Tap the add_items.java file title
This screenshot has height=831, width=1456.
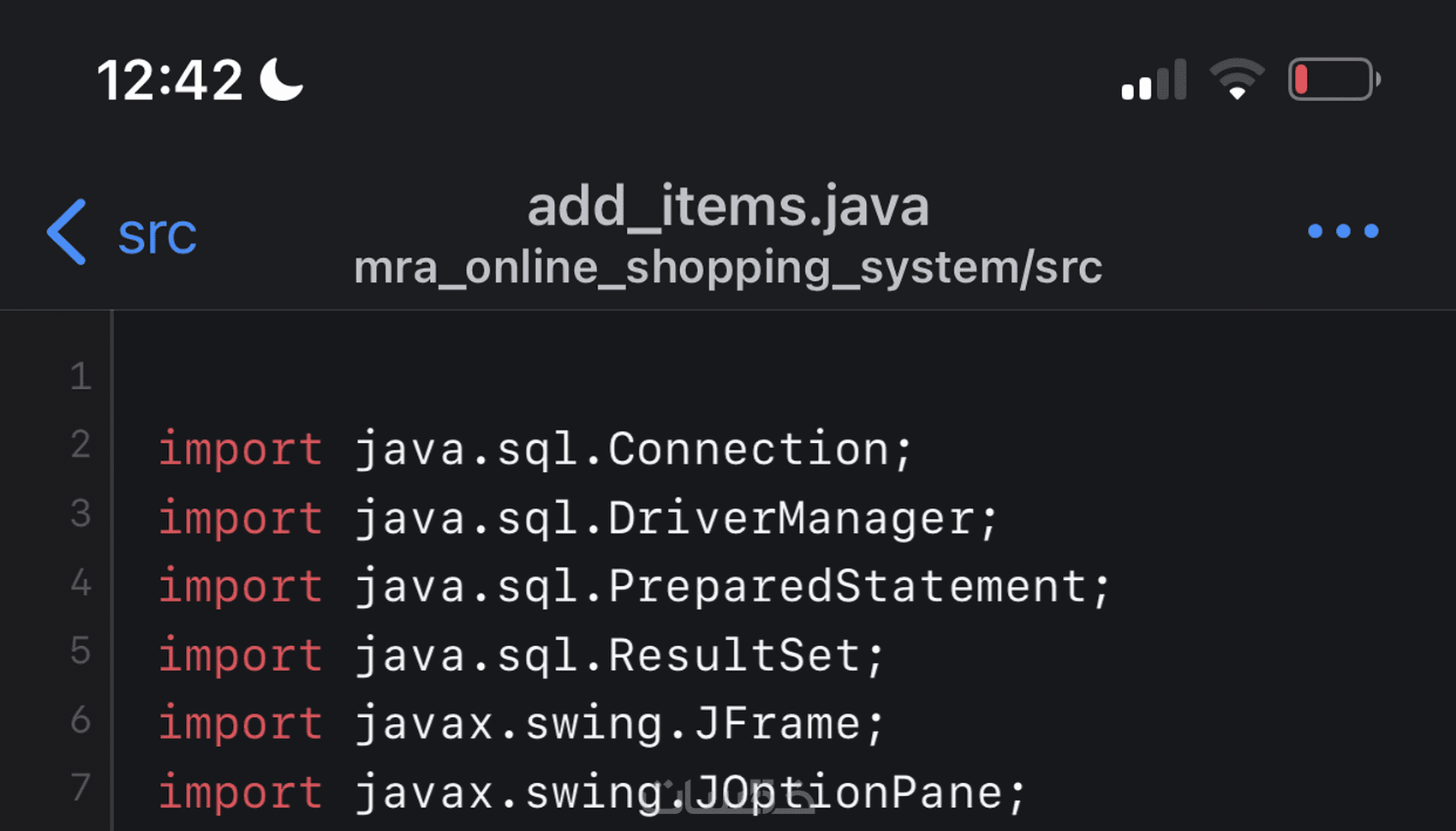coord(728,206)
